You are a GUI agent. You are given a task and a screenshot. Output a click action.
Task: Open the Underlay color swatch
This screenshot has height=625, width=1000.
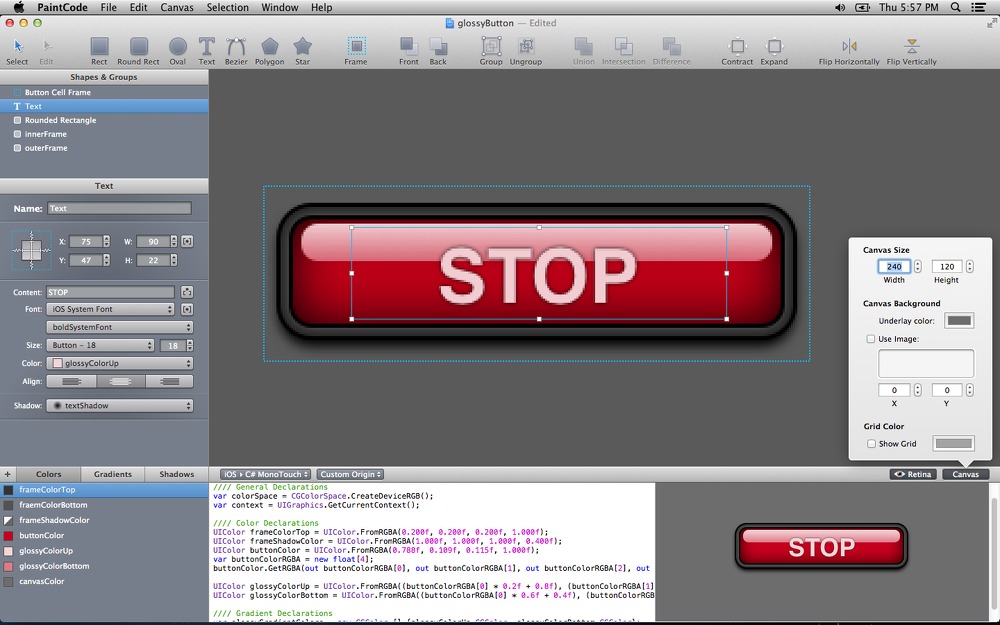click(x=959, y=321)
